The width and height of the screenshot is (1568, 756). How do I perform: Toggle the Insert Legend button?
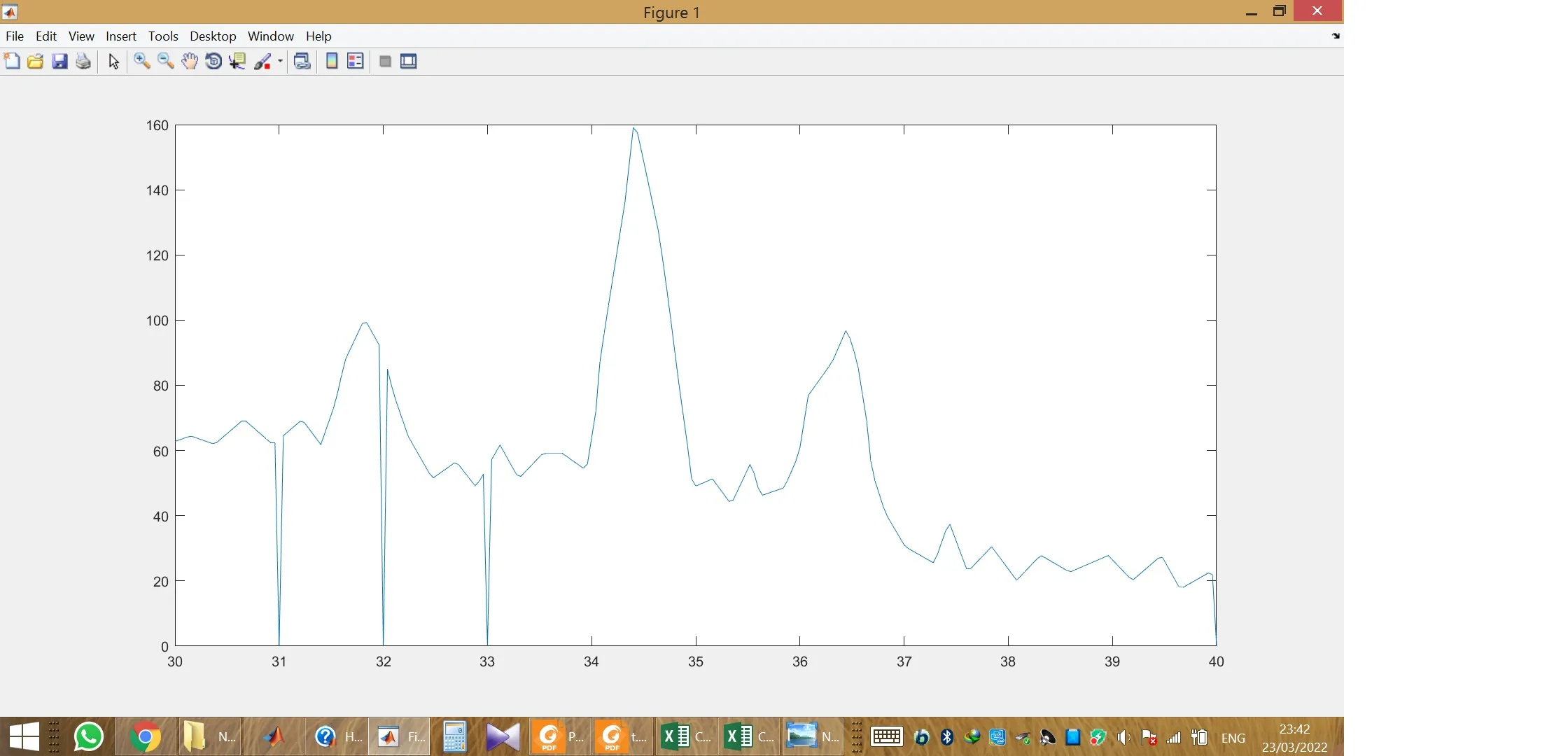click(x=356, y=62)
